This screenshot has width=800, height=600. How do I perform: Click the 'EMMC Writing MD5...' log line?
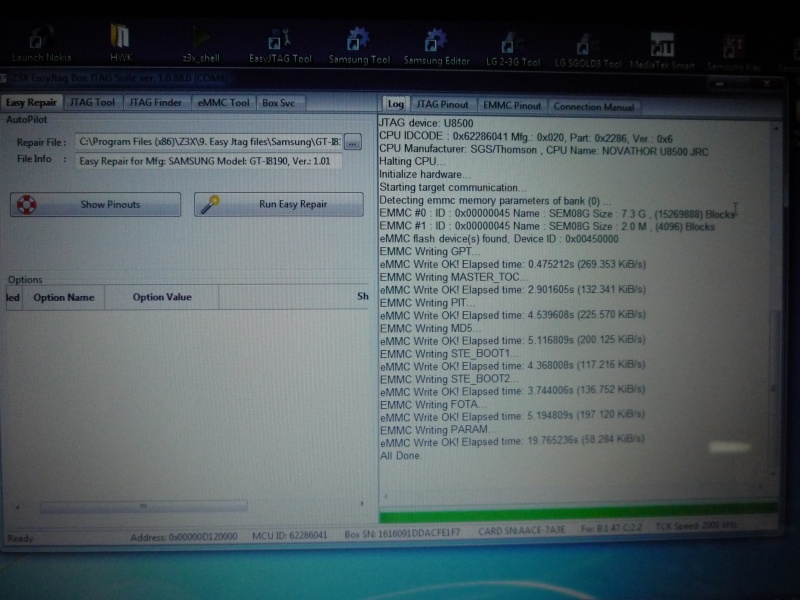[430, 328]
